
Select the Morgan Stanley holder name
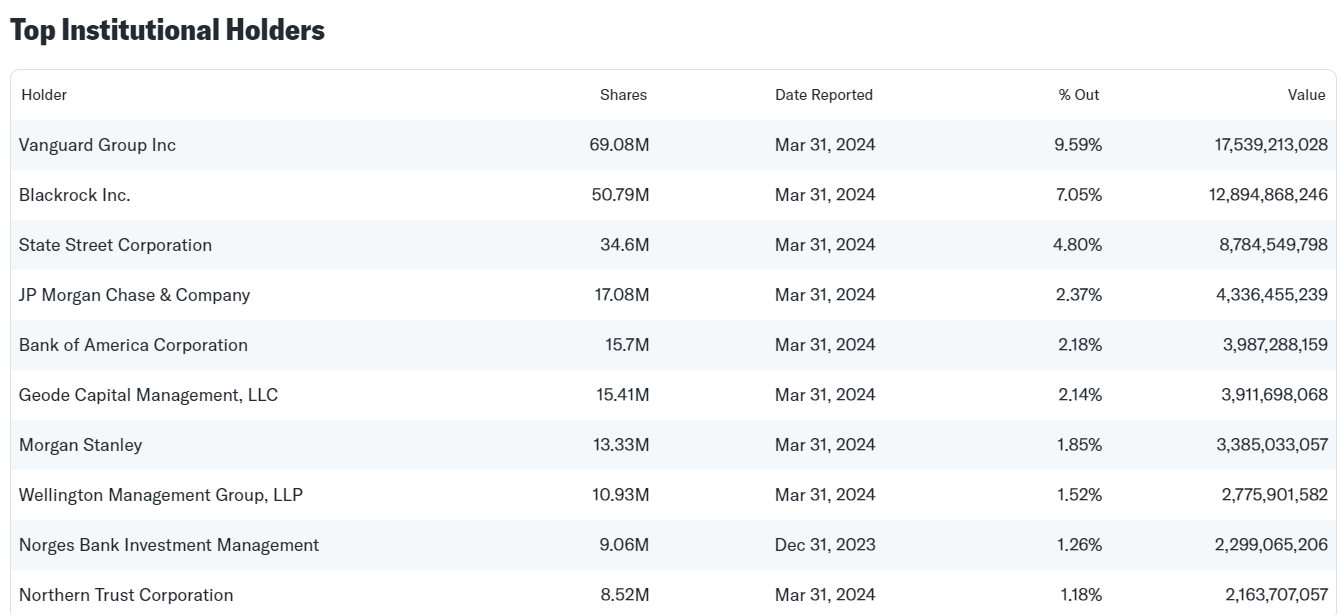tap(80, 445)
